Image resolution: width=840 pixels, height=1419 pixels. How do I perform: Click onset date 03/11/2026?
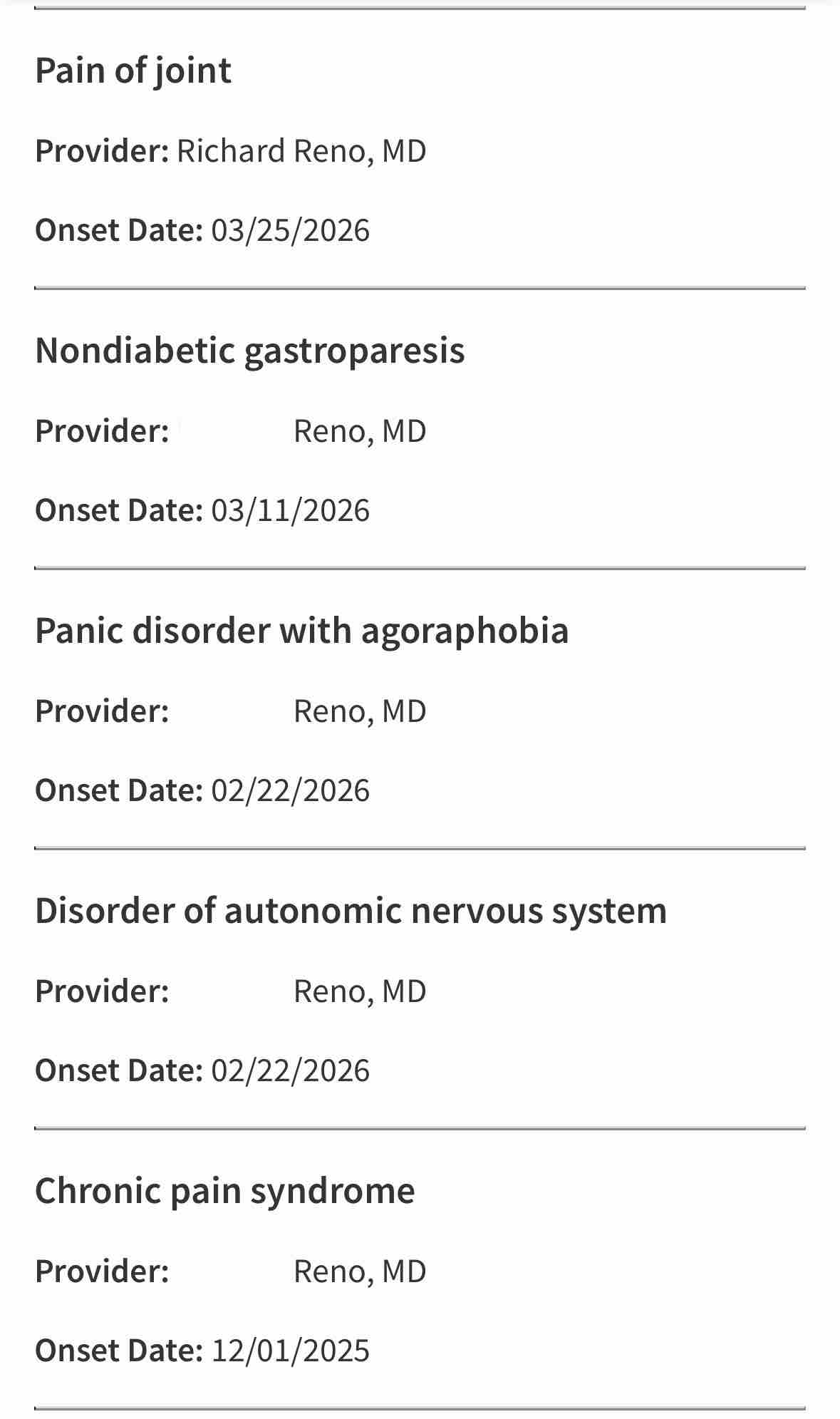pos(291,511)
